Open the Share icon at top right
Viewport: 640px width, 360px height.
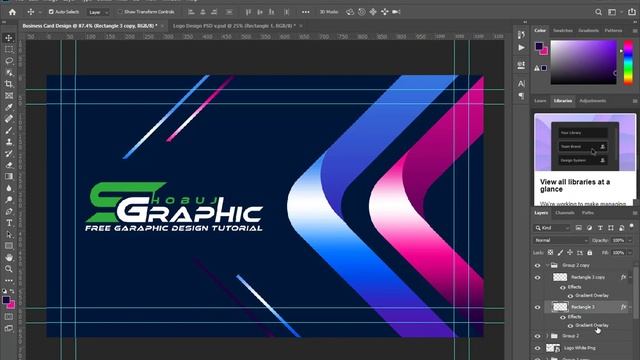click(631, 12)
